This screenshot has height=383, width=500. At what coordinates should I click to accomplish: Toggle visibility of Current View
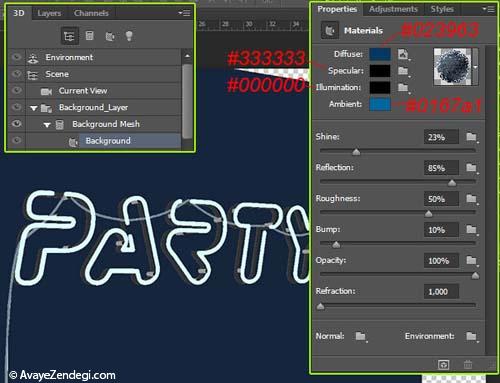click(x=16, y=91)
